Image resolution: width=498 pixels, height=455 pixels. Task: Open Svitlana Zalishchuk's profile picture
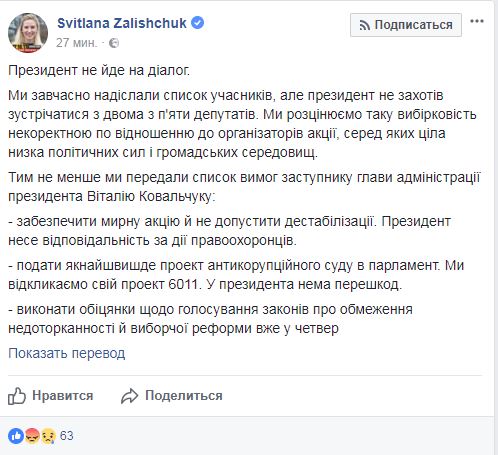pos(28,33)
